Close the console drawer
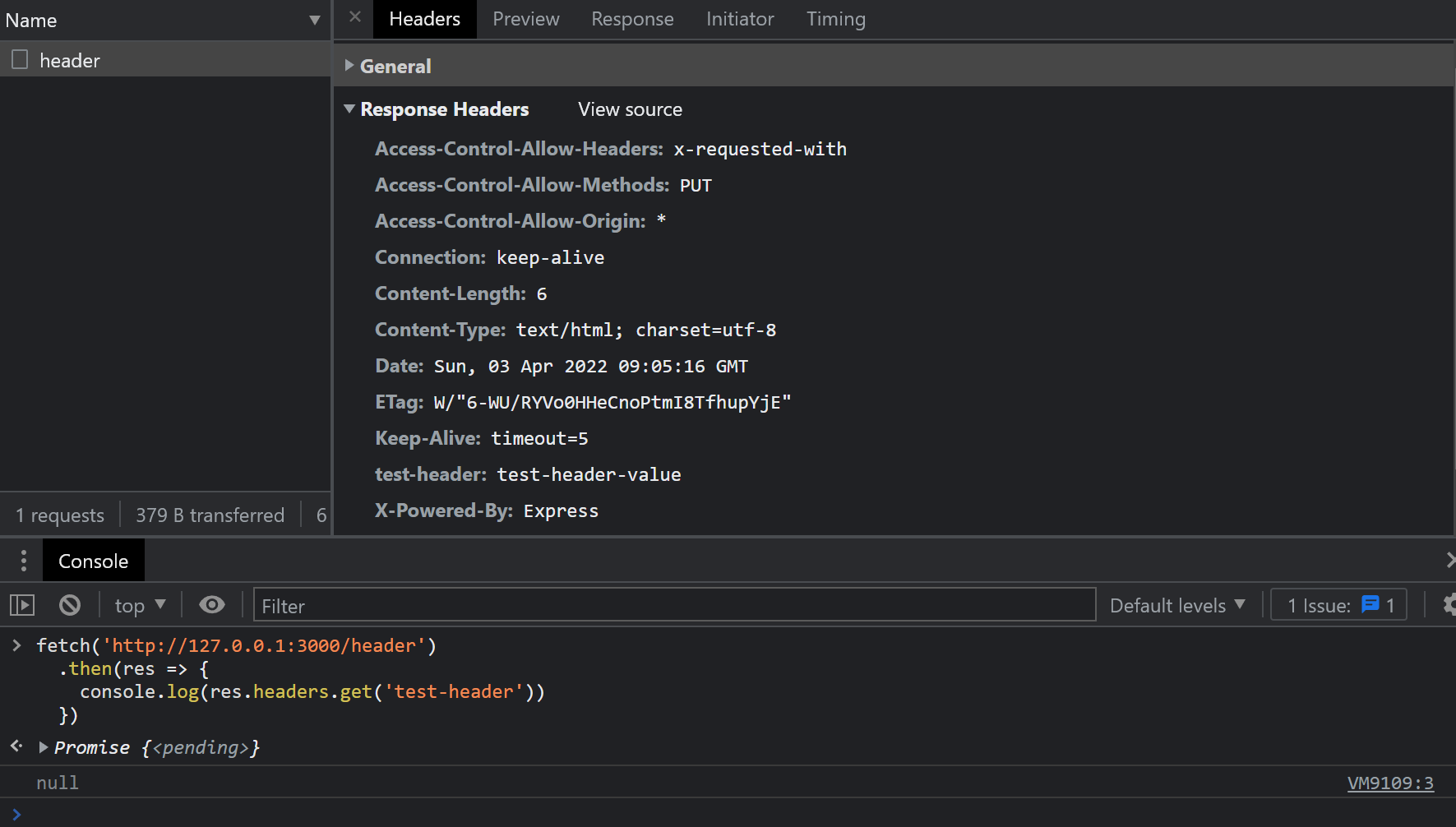The width and height of the screenshot is (1456, 827). (x=1449, y=560)
